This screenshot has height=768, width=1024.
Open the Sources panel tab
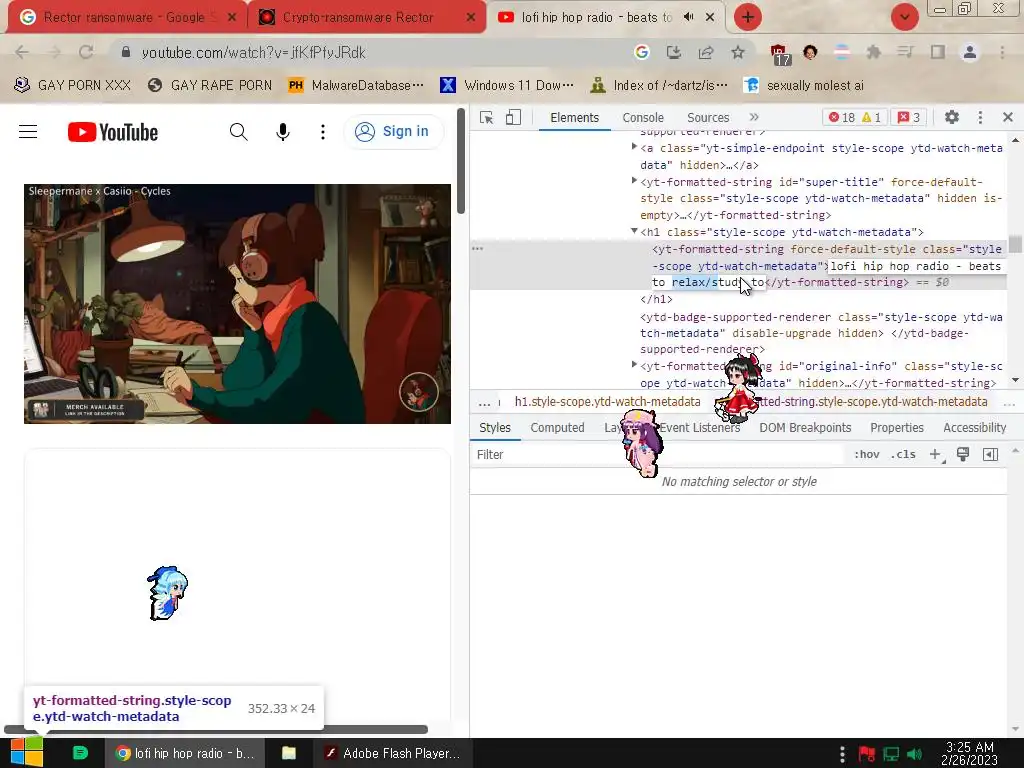tap(708, 118)
